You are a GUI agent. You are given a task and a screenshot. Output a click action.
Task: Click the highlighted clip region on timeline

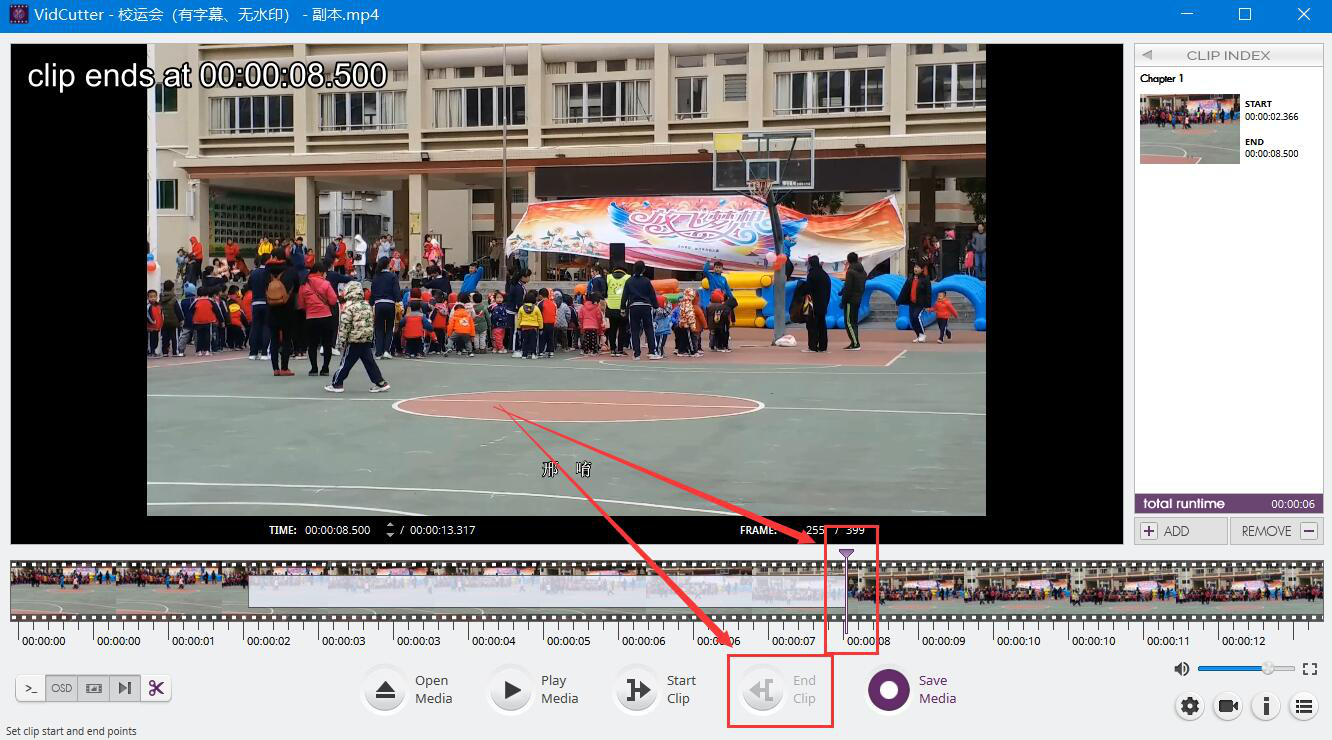click(546, 590)
